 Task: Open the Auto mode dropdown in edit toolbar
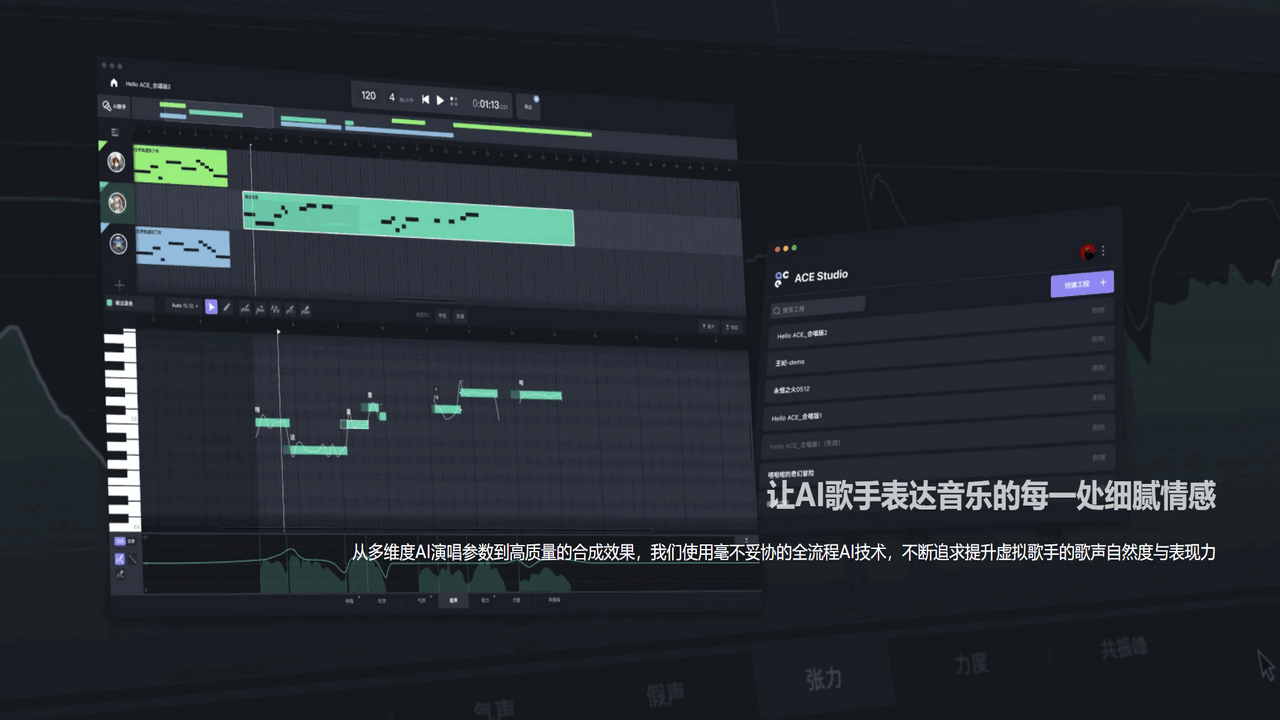(184, 305)
